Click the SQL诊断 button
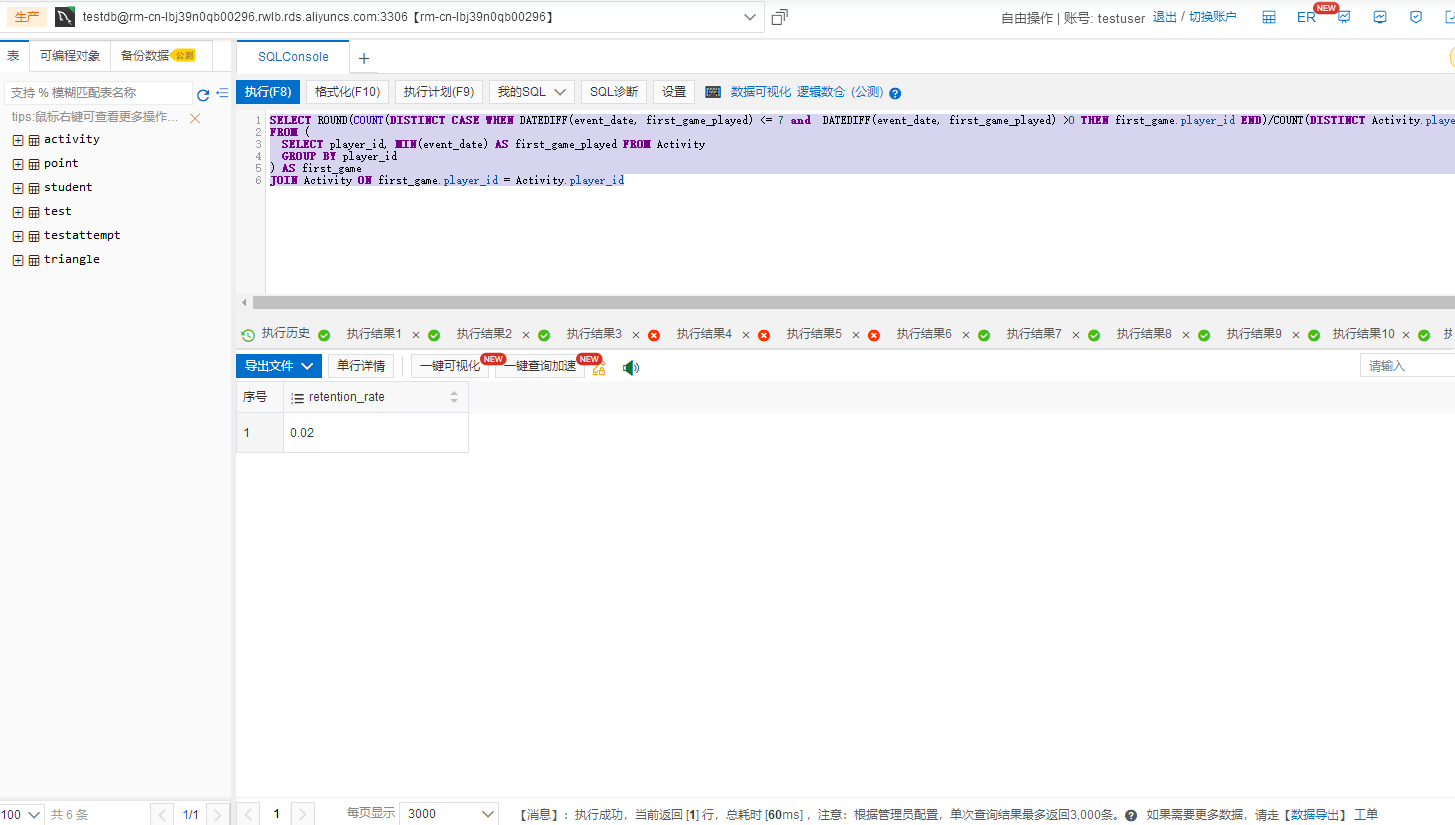This screenshot has width=1455, height=825. tap(614, 92)
